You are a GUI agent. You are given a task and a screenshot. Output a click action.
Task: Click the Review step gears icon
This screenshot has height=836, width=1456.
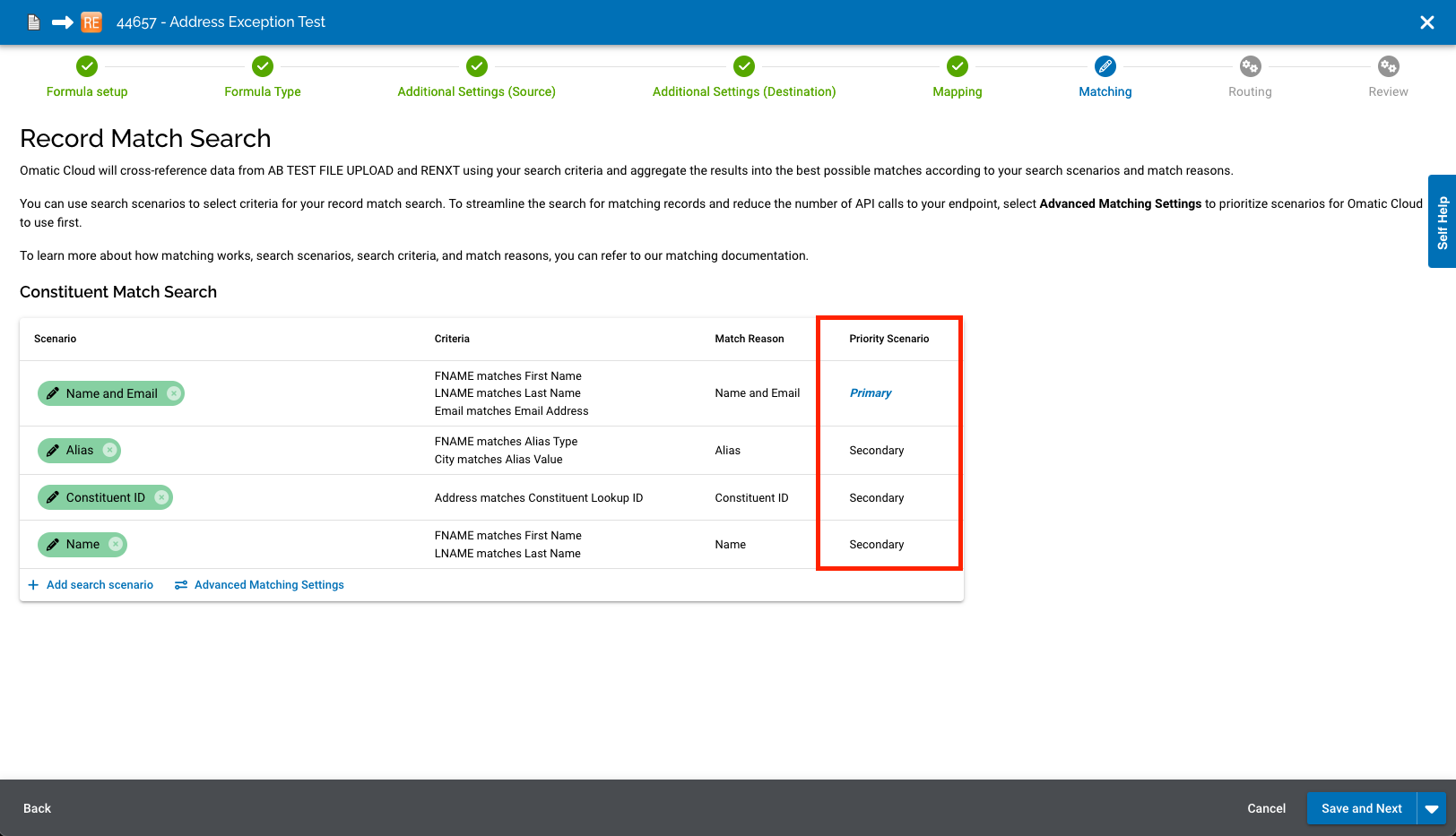point(1388,66)
